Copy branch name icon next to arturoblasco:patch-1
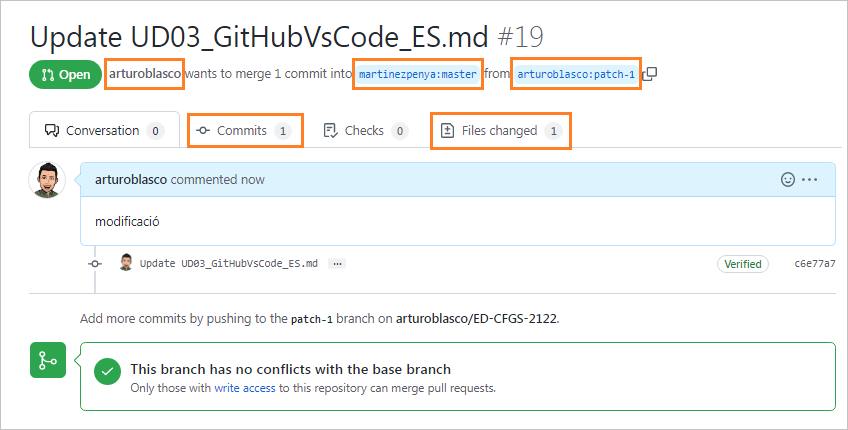Viewport: 848px width, 430px height. [650, 74]
